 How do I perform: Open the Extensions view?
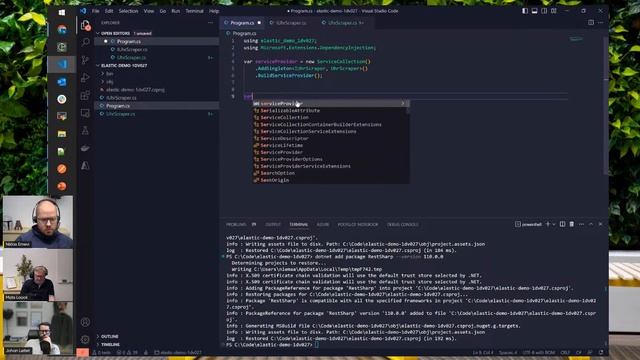pos(85,95)
